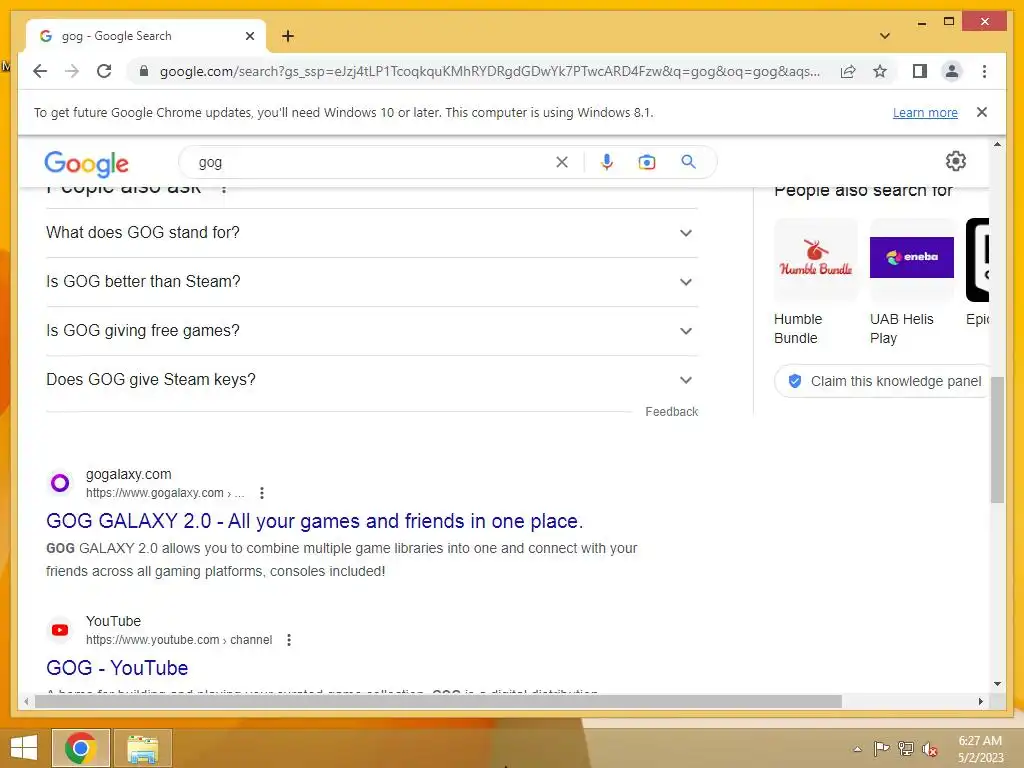1024x768 pixels.
Task: Open the eneba UAB Helis Play thumbnail
Action: (912, 259)
